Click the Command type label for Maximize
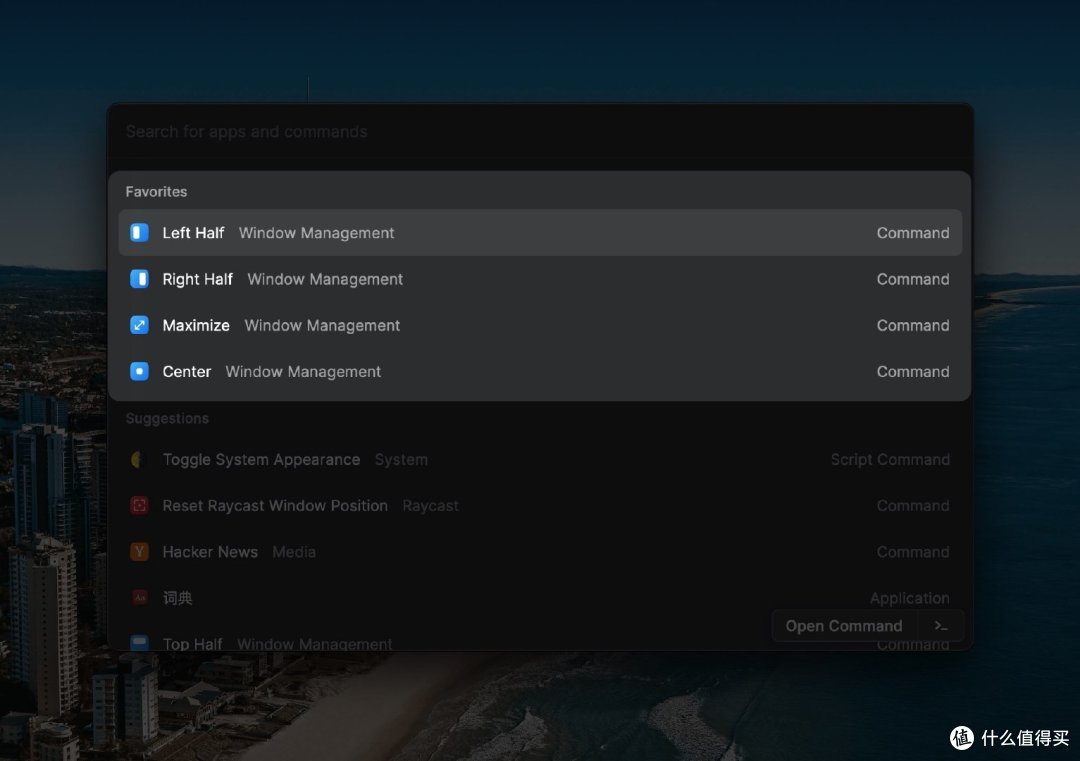Image resolution: width=1080 pixels, height=761 pixels. coord(913,325)
